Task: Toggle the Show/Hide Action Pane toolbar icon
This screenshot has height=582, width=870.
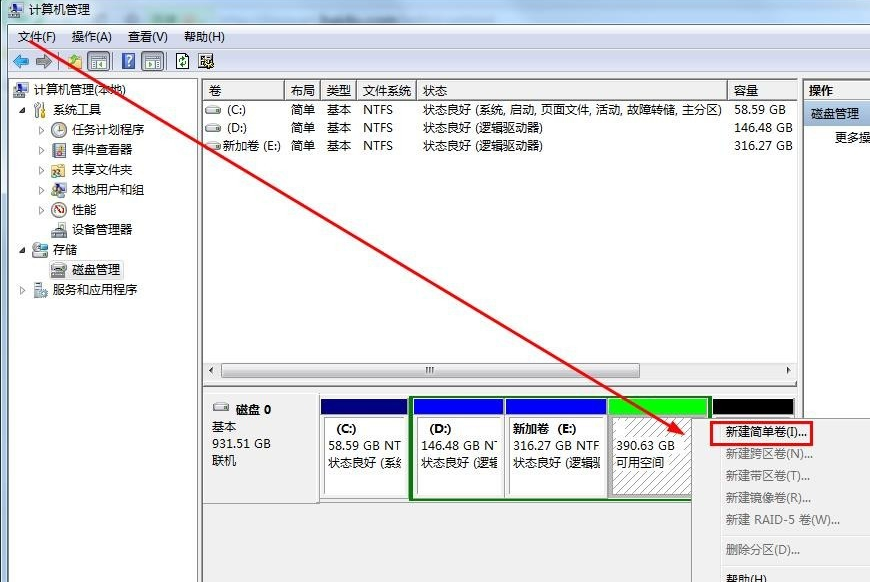Action: click(153, 60)
